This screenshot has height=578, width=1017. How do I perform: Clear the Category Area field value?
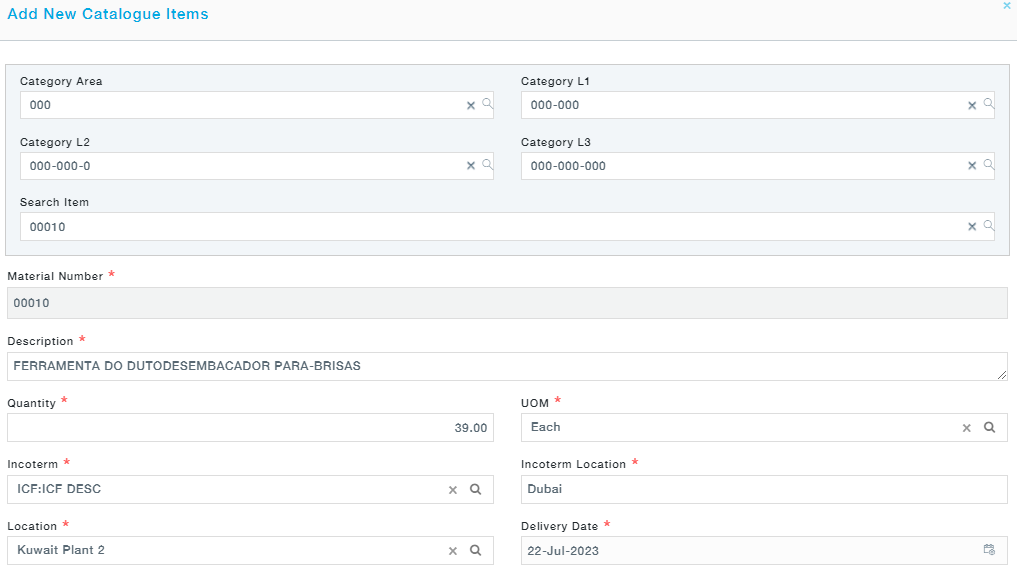click(471, 105)
